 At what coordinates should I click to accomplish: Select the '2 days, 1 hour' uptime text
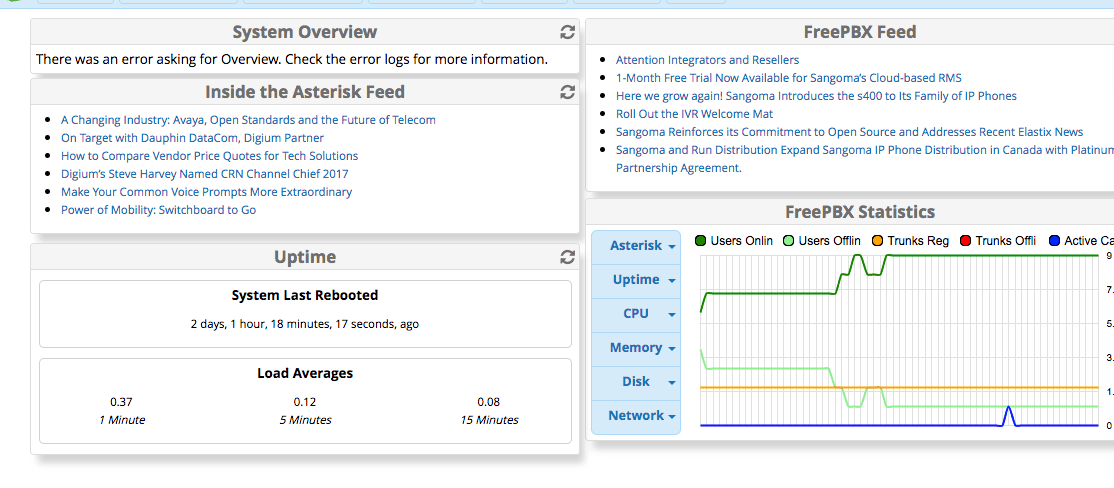coord(305,324)
